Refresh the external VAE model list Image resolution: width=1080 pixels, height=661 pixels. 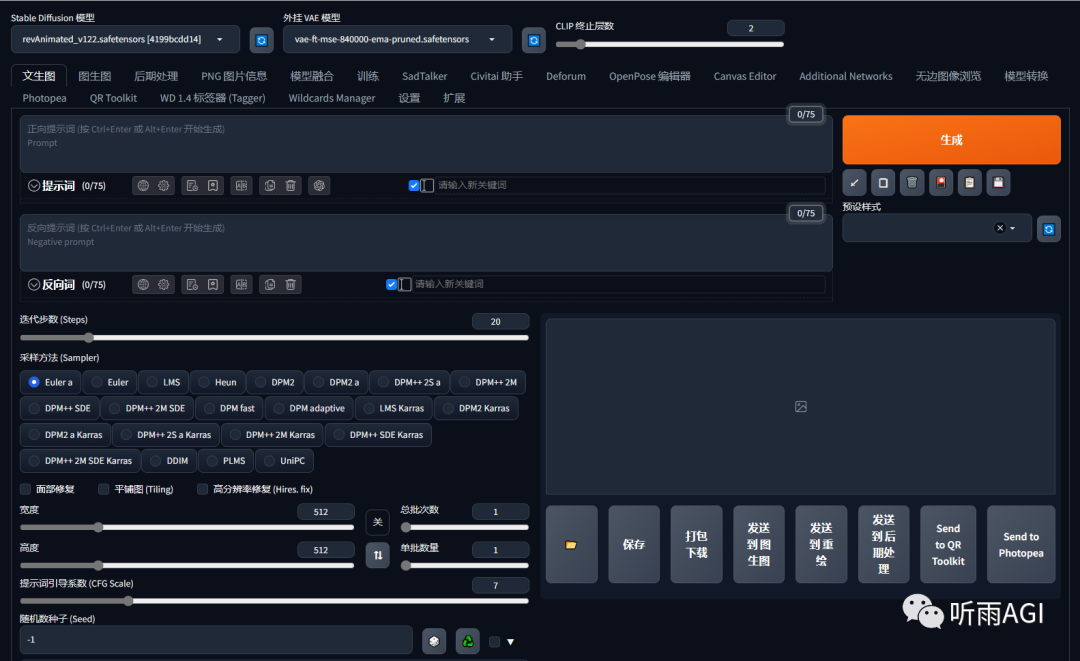coord(534,40)
